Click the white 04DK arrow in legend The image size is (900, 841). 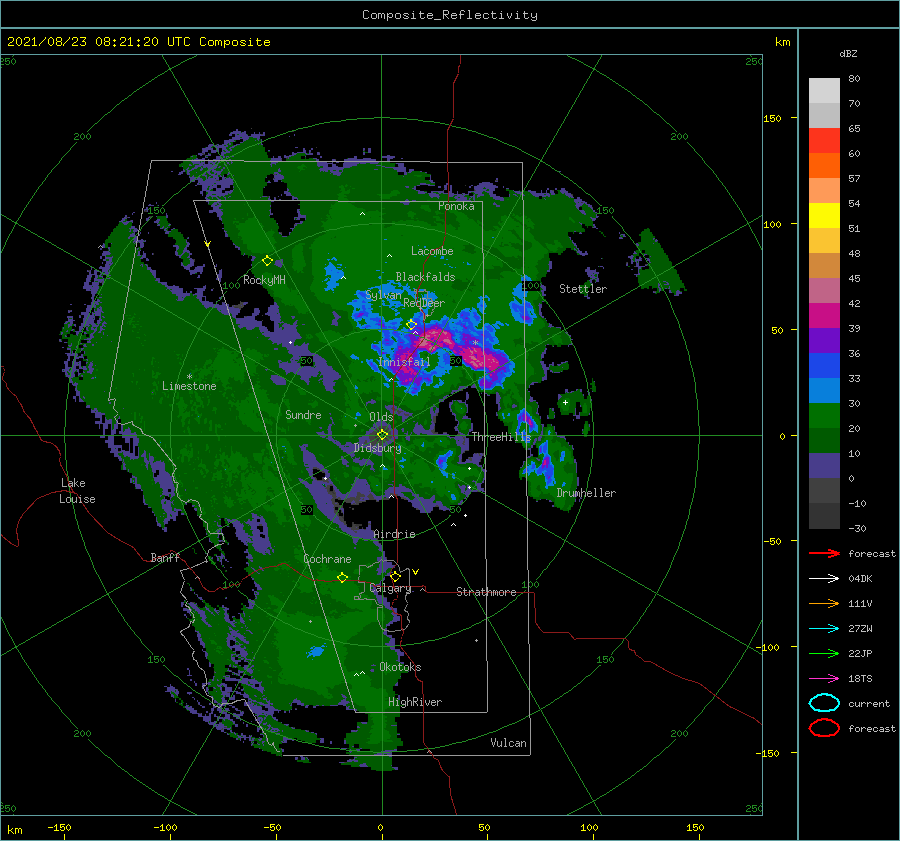pyautogui.click(x=824, y=578)
